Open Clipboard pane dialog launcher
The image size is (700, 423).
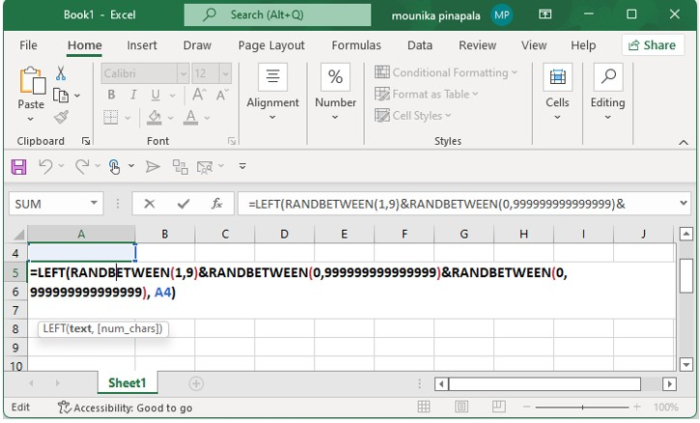tap(86, 141)
